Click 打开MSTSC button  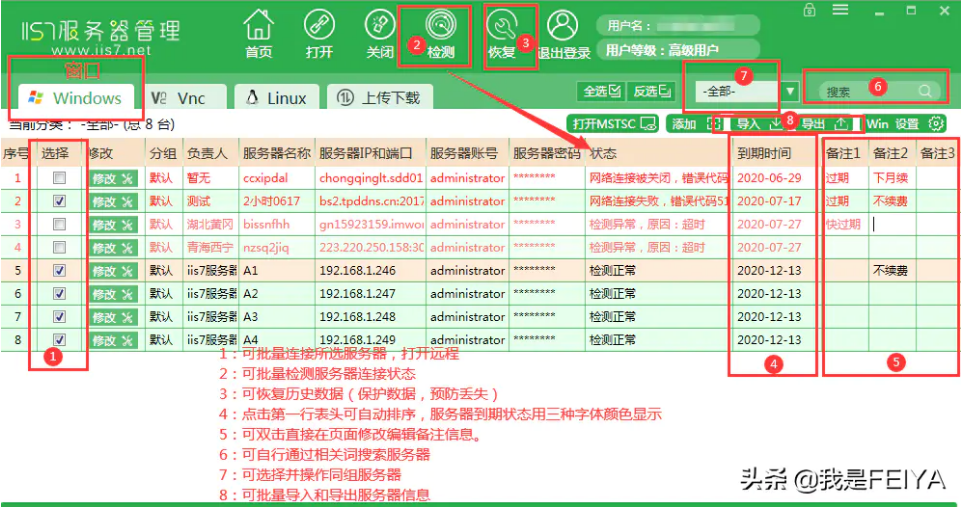click(613, 123)
